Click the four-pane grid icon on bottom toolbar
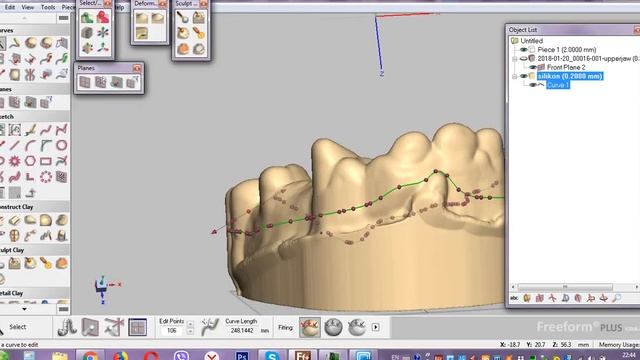Image resolution: width=640 pixels, height=360 pixels. point(138,327)
